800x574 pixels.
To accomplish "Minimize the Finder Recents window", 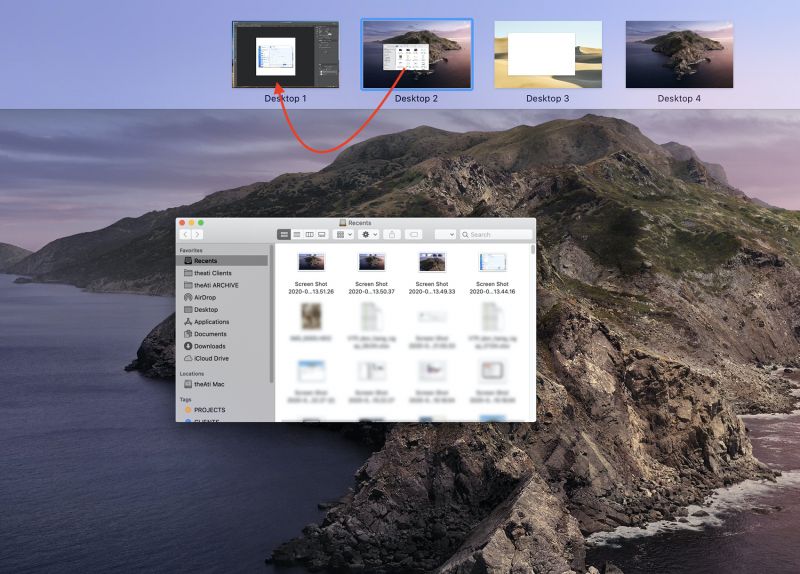I will tap(191, 223).
